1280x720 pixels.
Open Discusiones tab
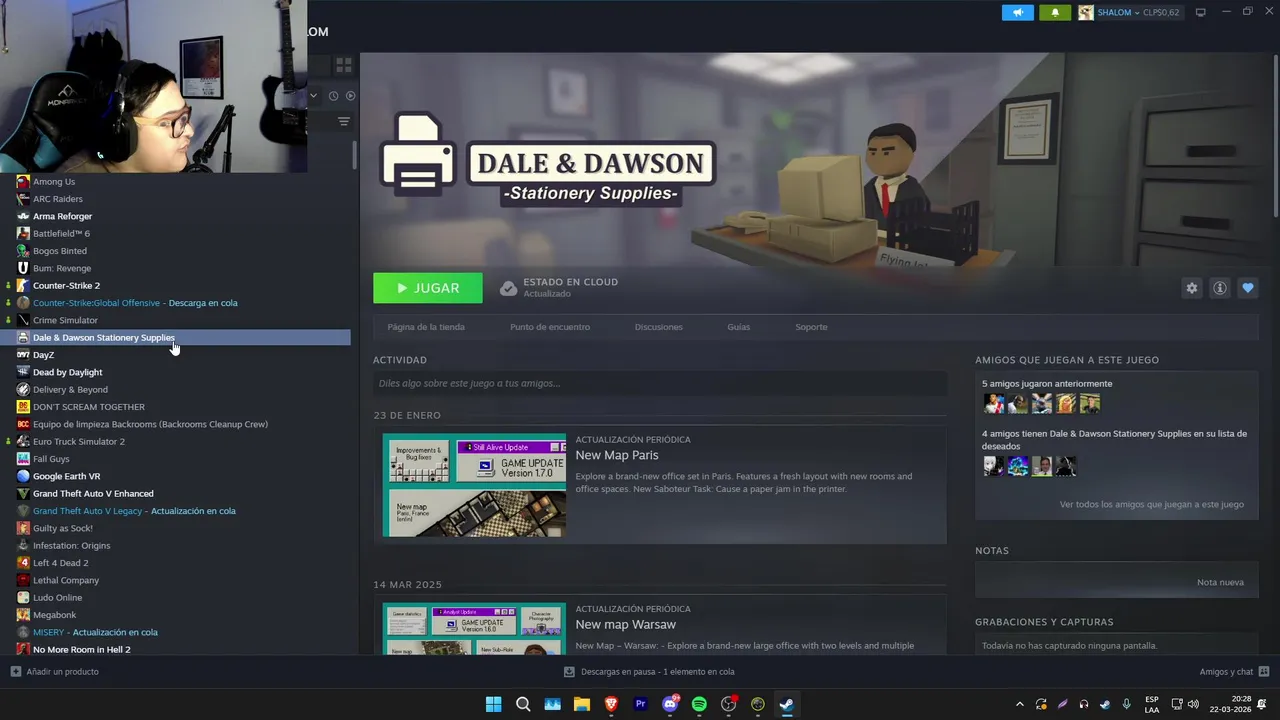tap(658, 327)
